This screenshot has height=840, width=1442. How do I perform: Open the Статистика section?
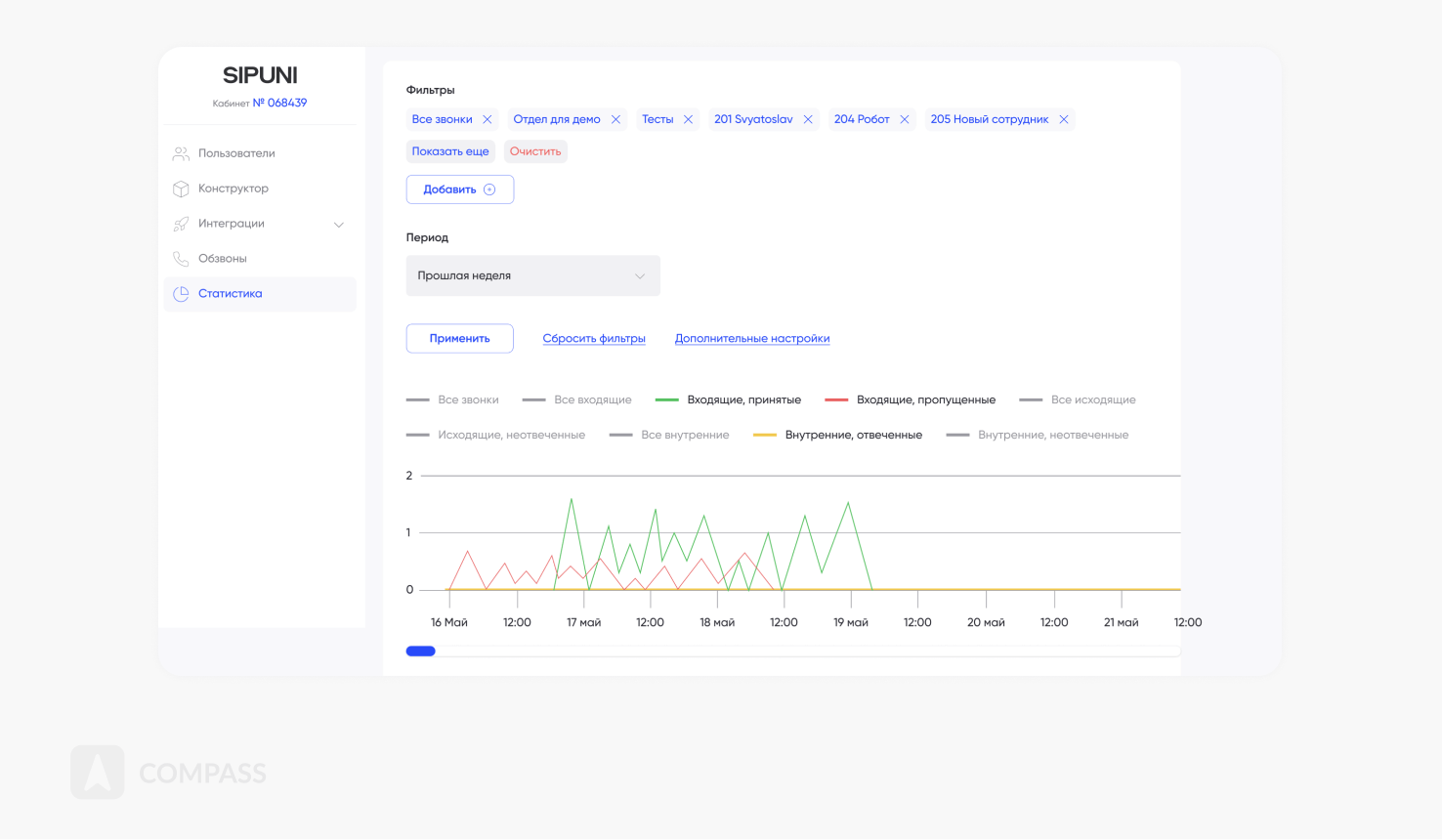click(x=231, y=294)
